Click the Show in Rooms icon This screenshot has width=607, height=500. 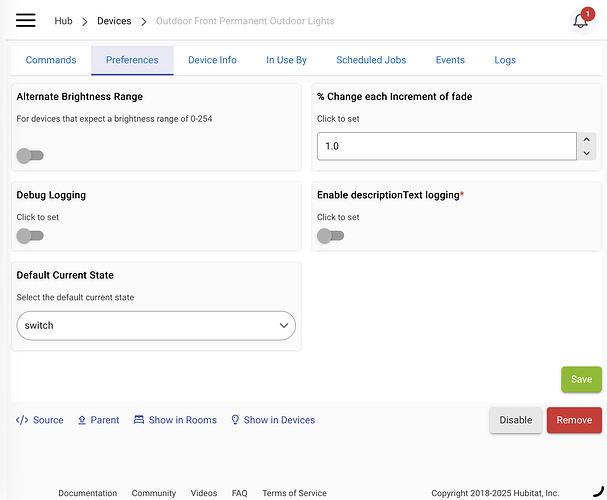pos(139,420)
